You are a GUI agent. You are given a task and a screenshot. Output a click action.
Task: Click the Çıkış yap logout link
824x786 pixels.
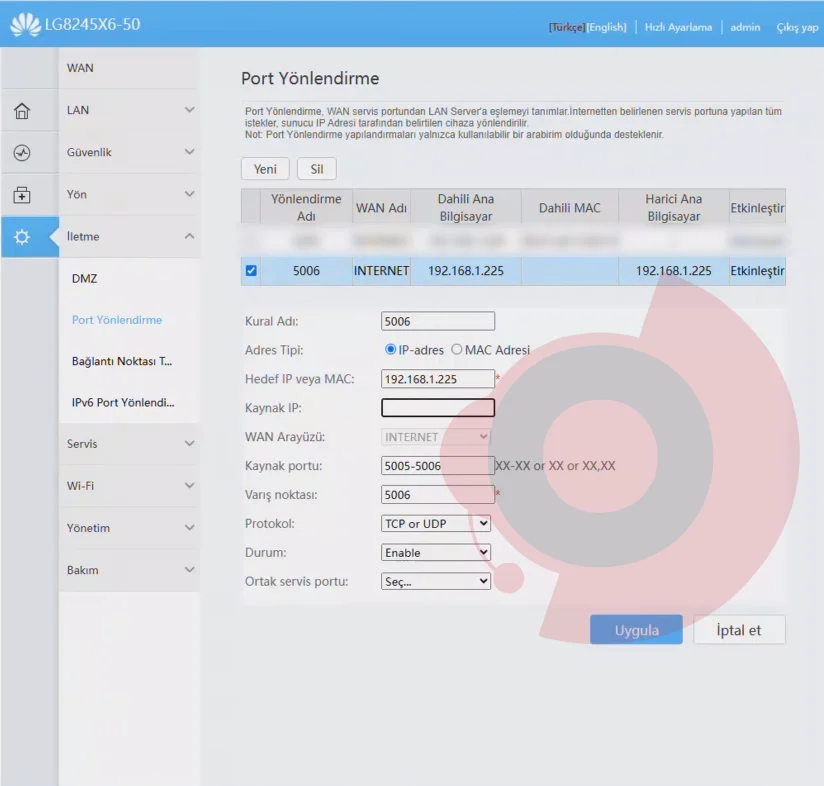797,27
